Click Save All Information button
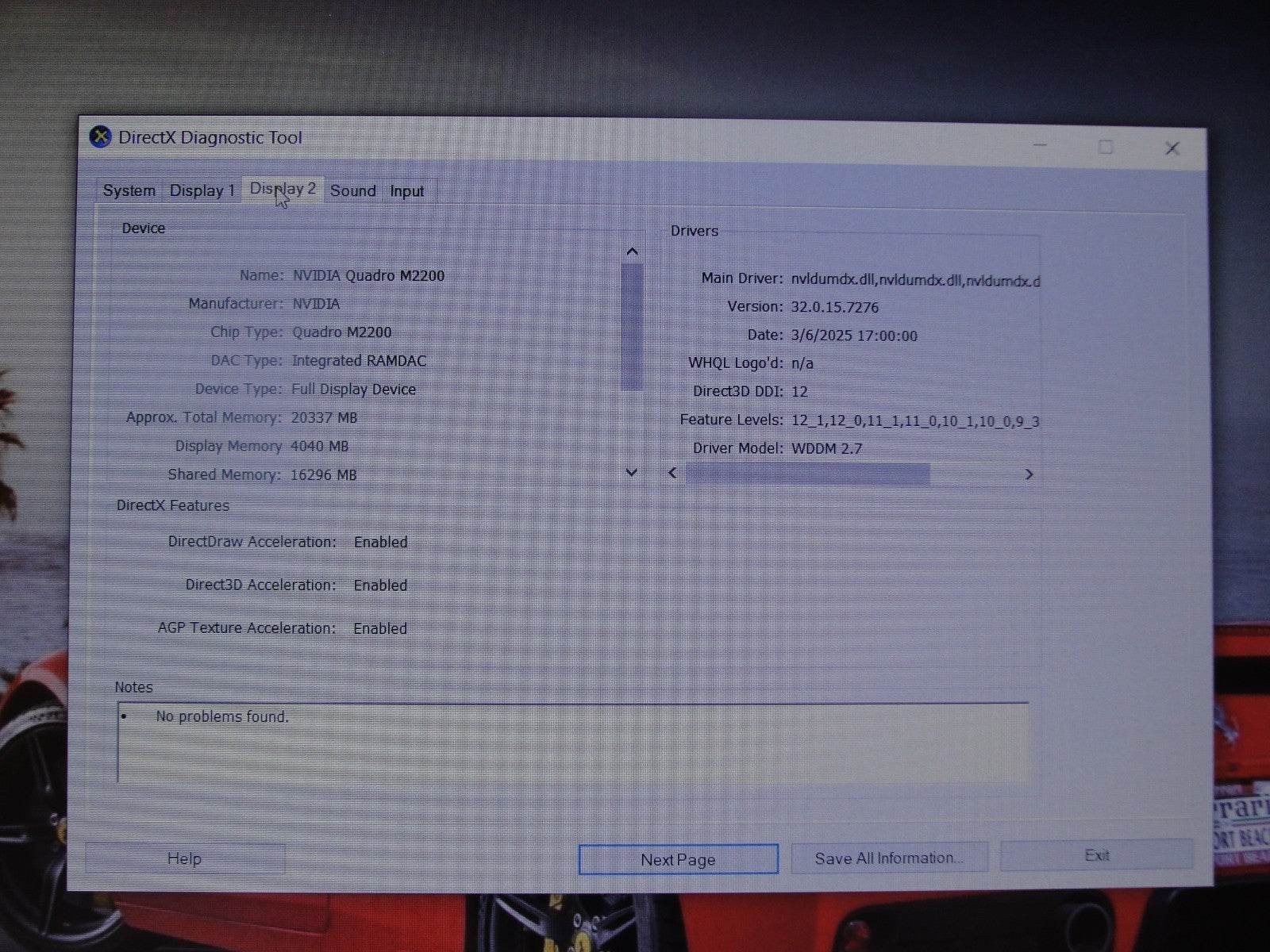Screen dimensions: 1270x952 click(x=889, y=857)
